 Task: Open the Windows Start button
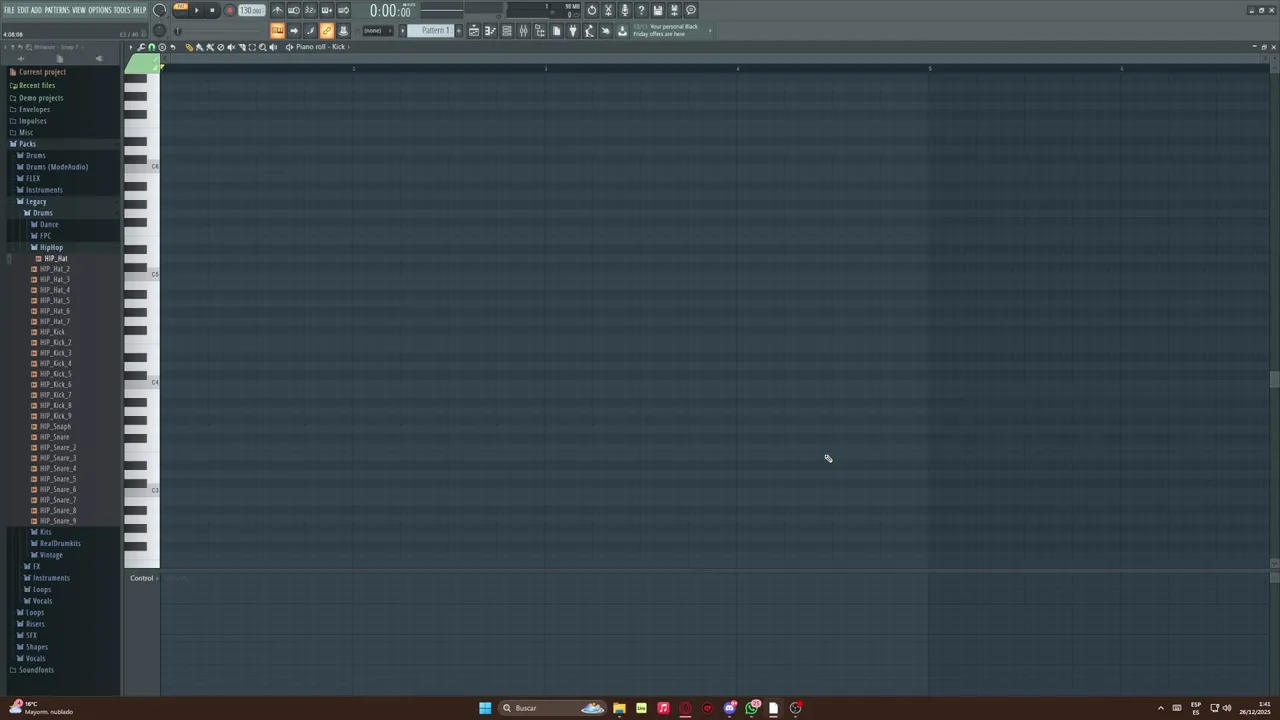[x=485, y=708]
